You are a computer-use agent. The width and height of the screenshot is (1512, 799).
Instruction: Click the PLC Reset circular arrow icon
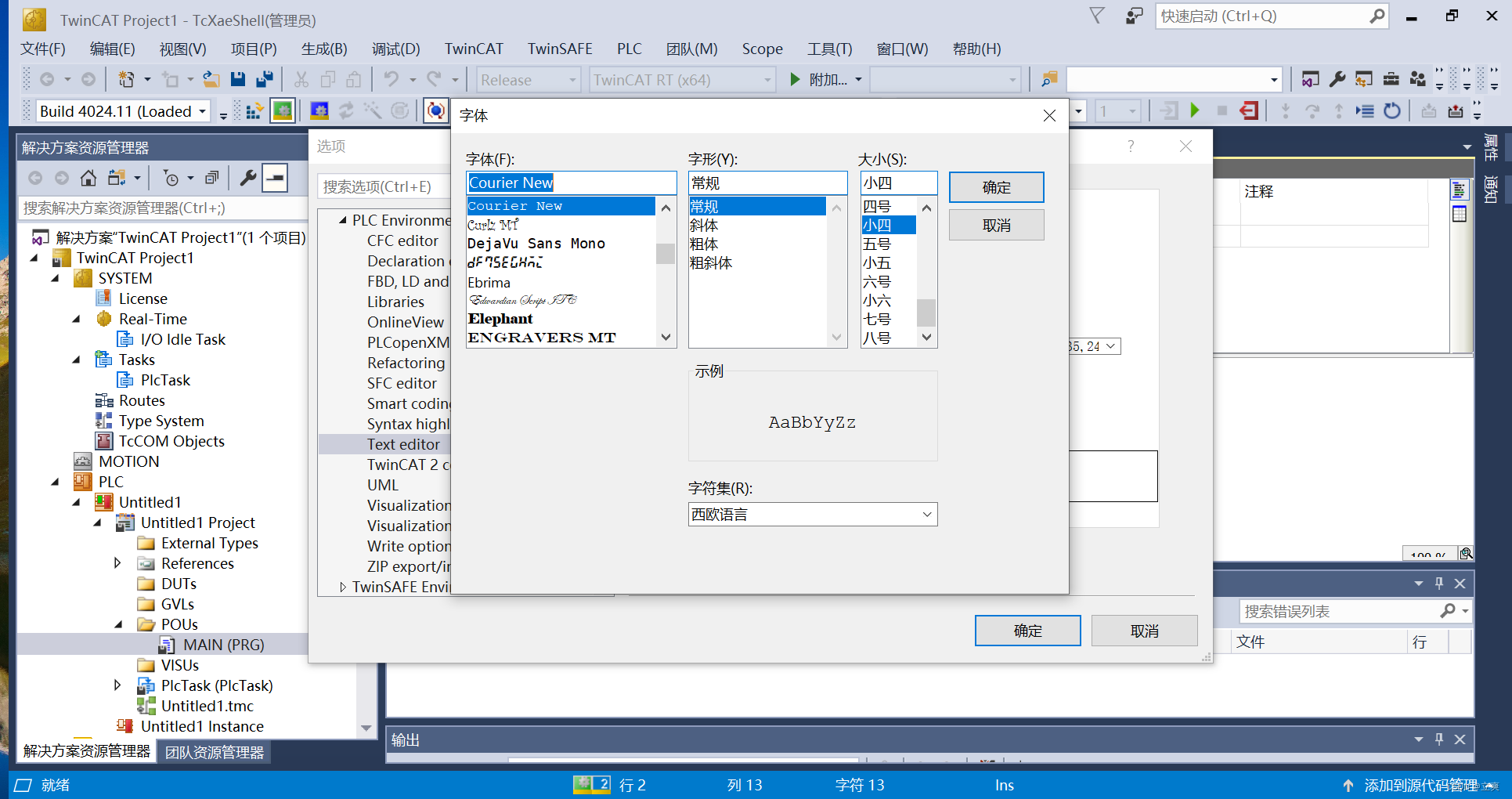pyautogui.click(x=1391, y=111)
